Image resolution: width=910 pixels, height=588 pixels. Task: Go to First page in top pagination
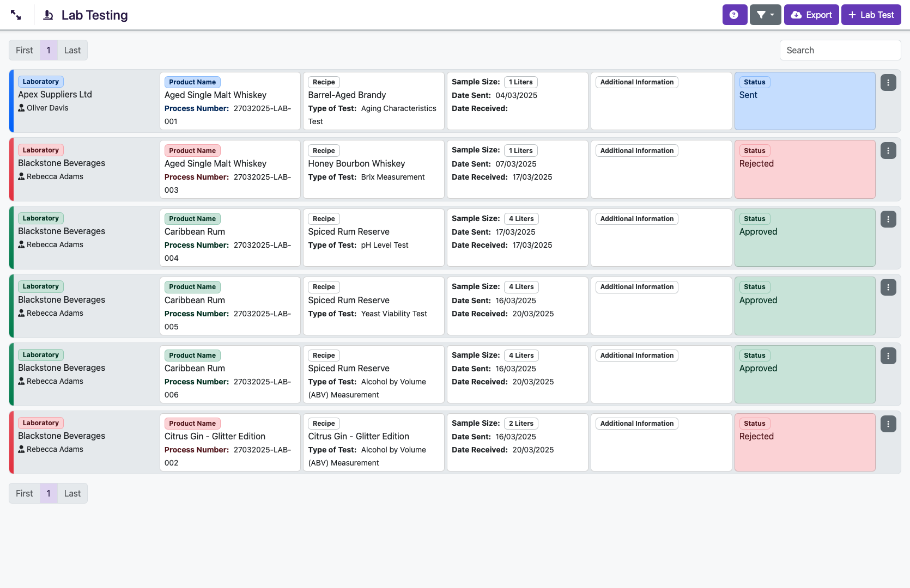click(x=24, y=50)
